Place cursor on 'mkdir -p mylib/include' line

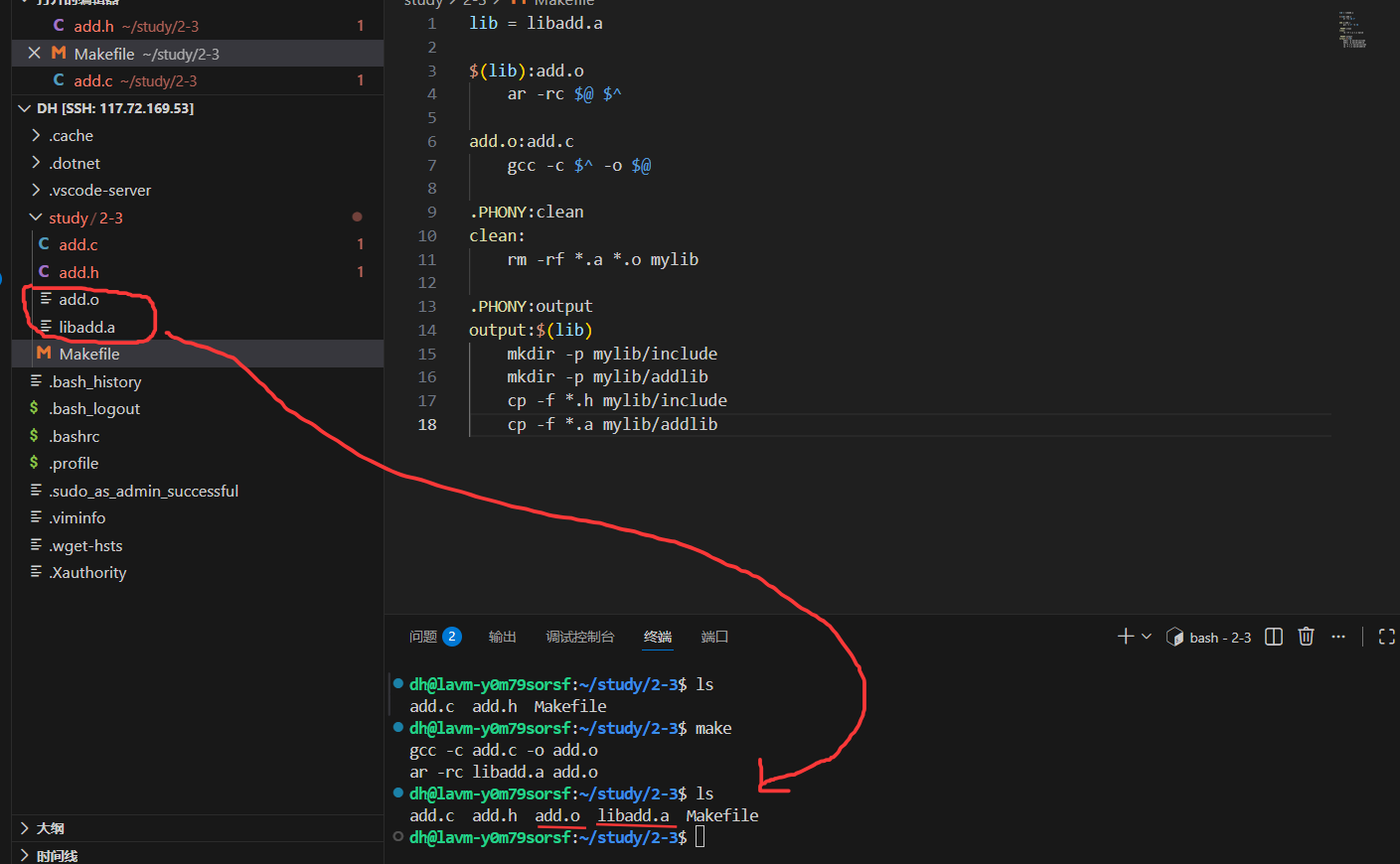[612, 354]
